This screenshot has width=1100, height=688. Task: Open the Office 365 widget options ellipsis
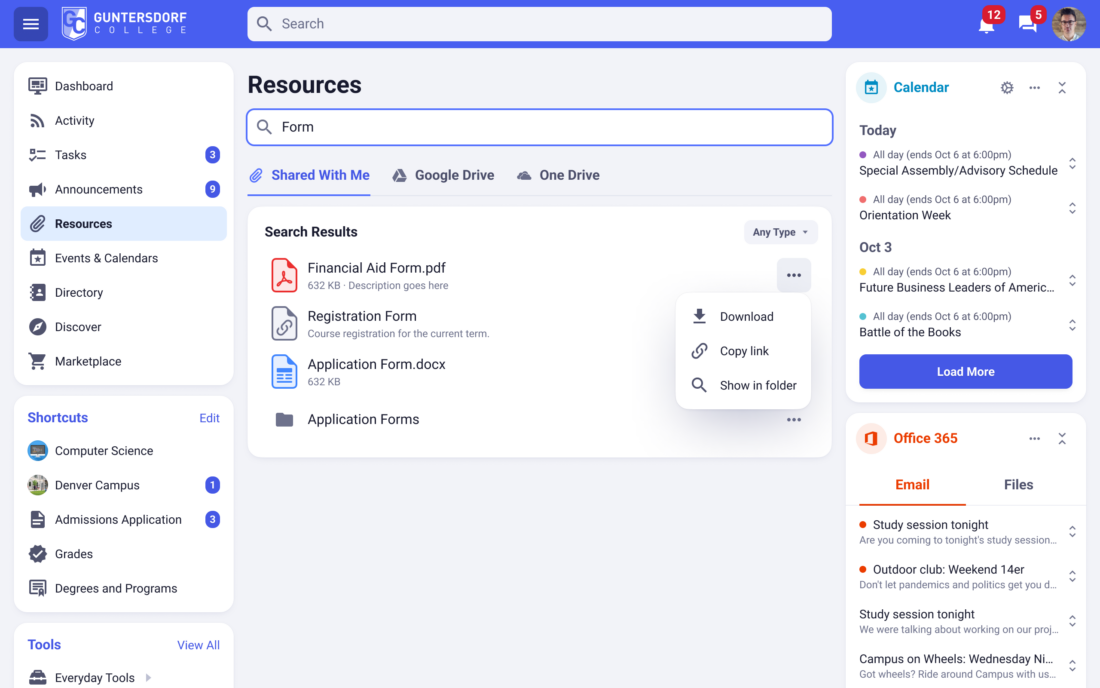click(x=1034, y=438)
